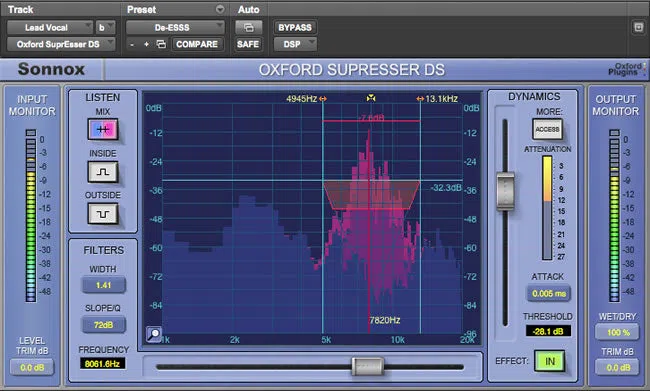Viewport: 650px width, 391px height.
Task: Click the horizontal frequency slider handle
Action: coord(367,367)
